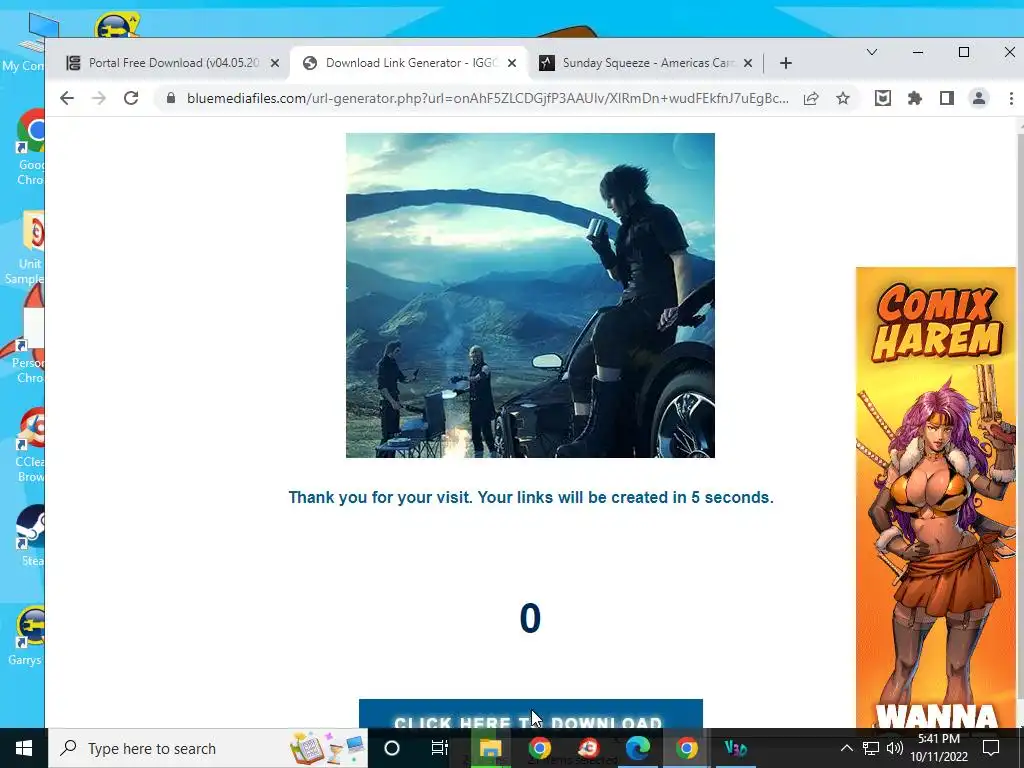Viewport: 1024px width, 768px height.
Task: Open the Comix Harem advertisement banner
Action: pos(936,498)
